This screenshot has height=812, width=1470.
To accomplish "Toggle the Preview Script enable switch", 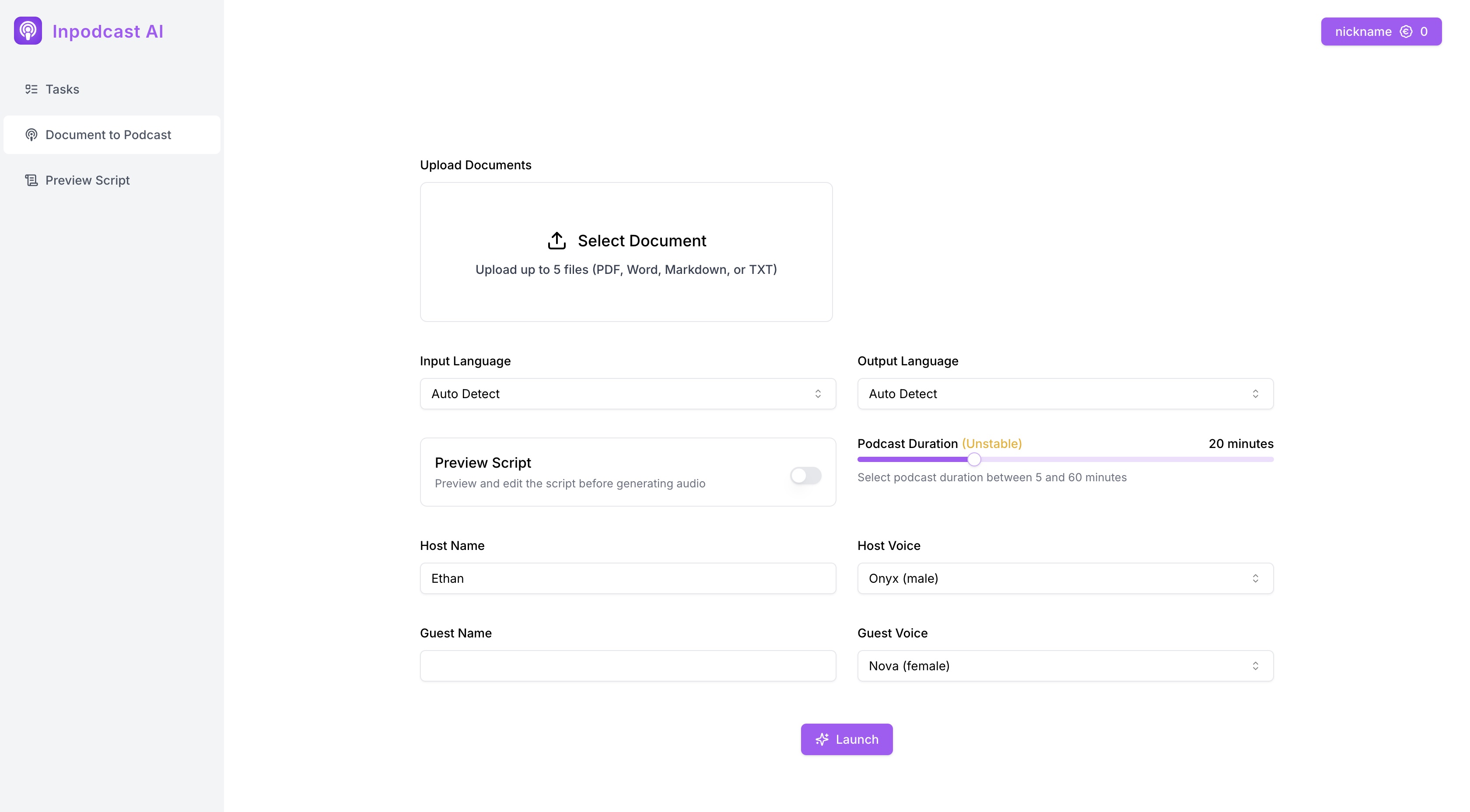I will pyautogui.click(x=806, y=476).
